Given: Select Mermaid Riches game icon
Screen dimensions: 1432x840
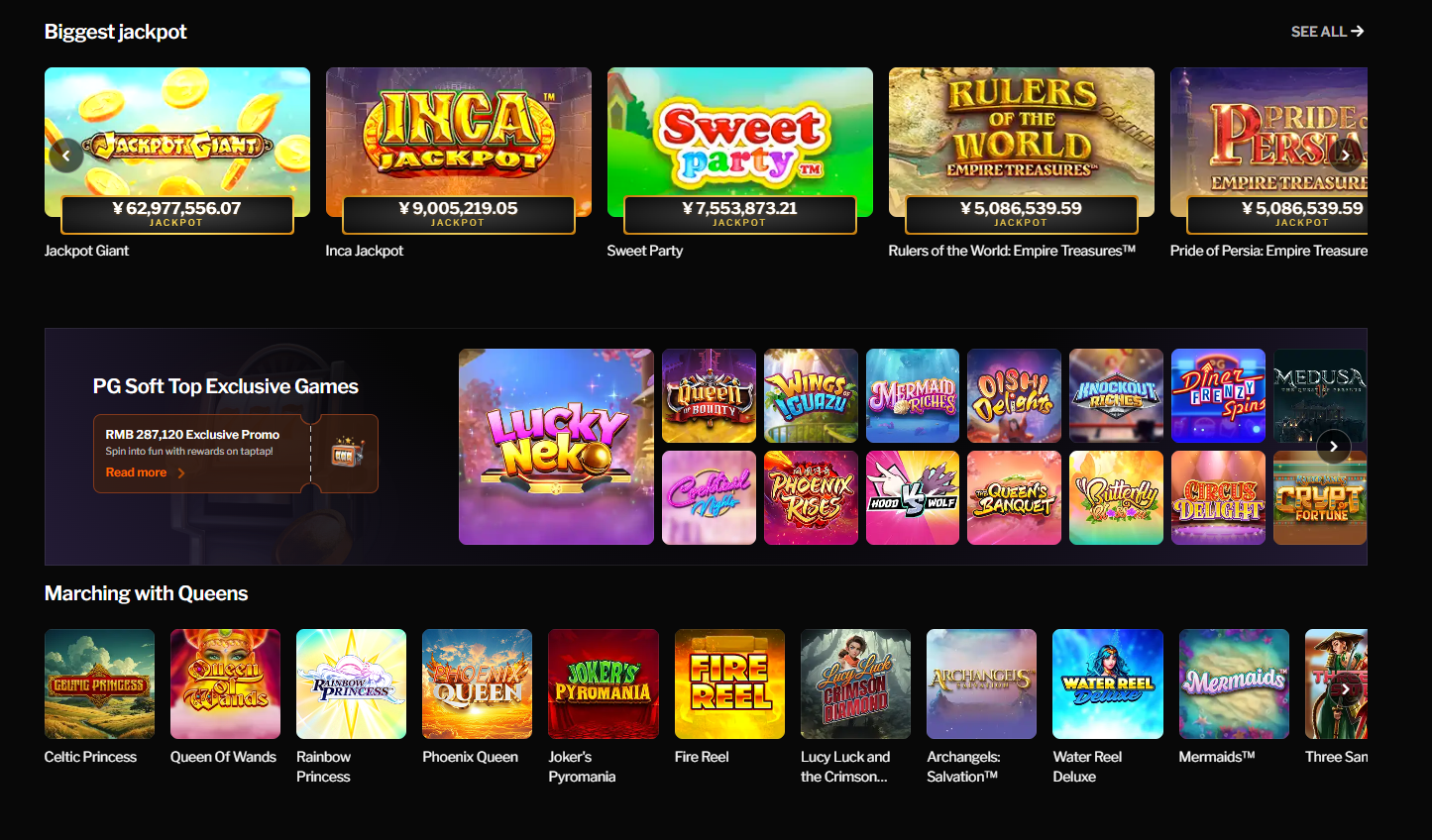Looking at the screenshot, I should coord(913,395).
